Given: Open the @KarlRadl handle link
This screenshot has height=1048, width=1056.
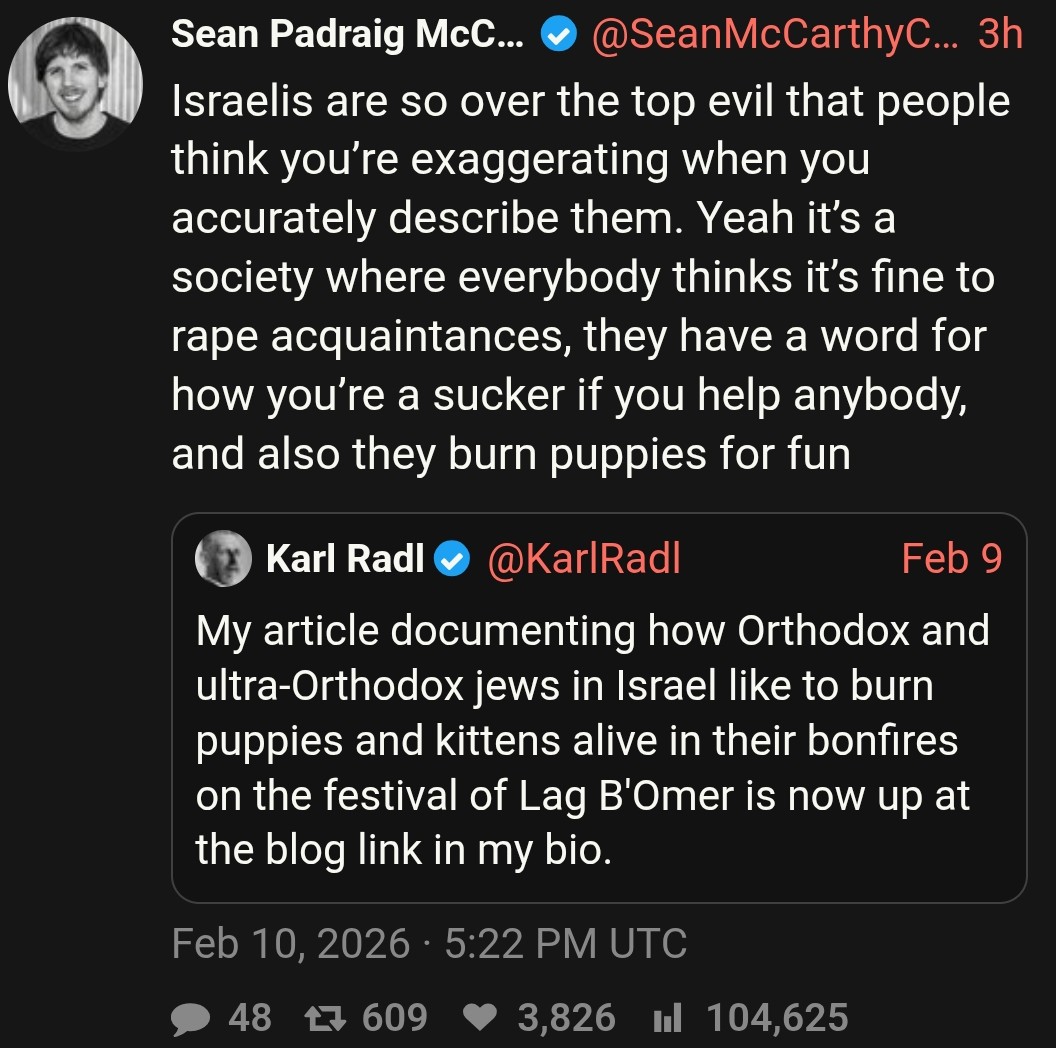Looking at the screenshot, I should pyautogui.click(x=583, y=558).
